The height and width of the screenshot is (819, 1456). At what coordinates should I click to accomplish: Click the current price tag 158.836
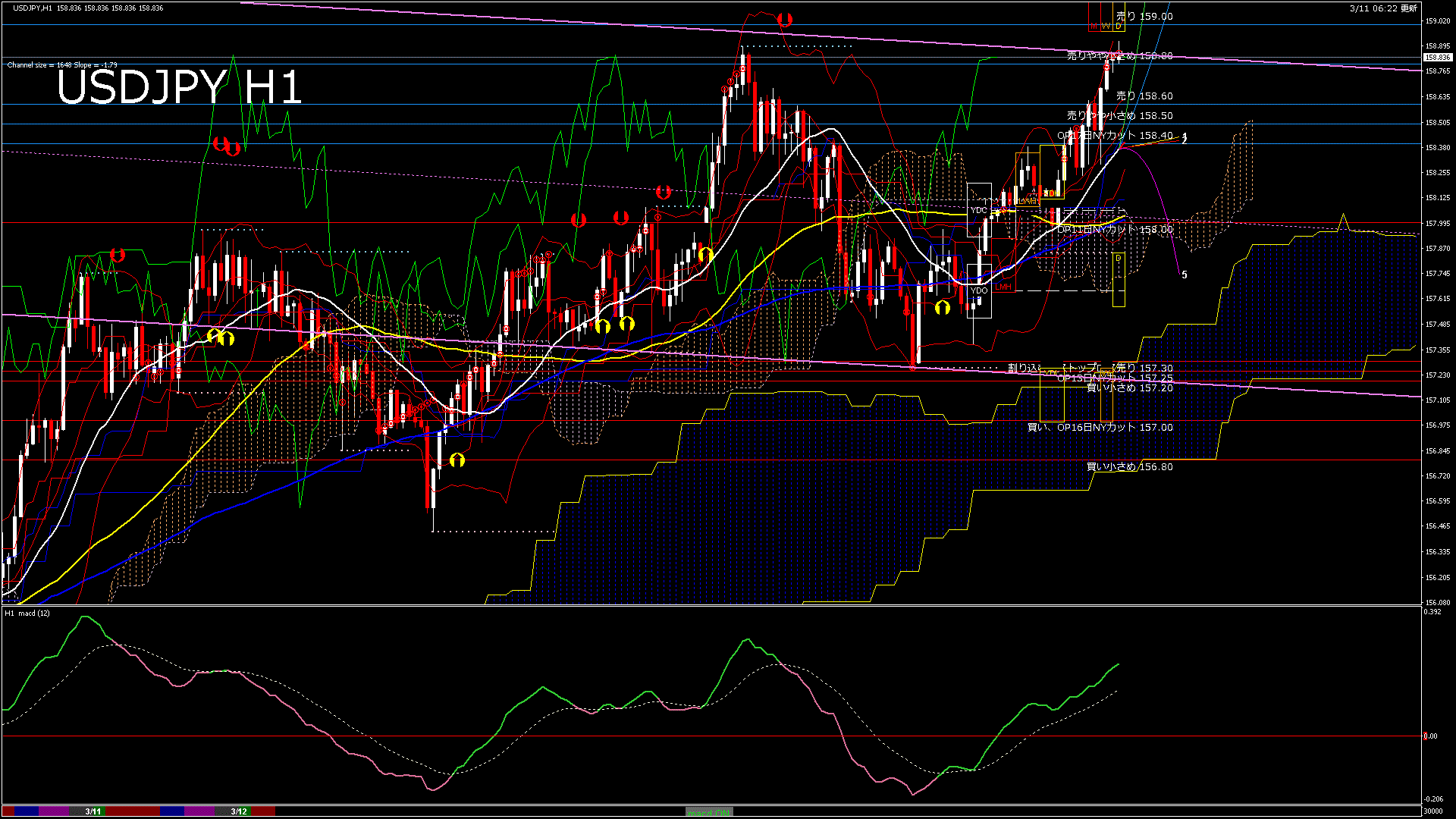1437,58
